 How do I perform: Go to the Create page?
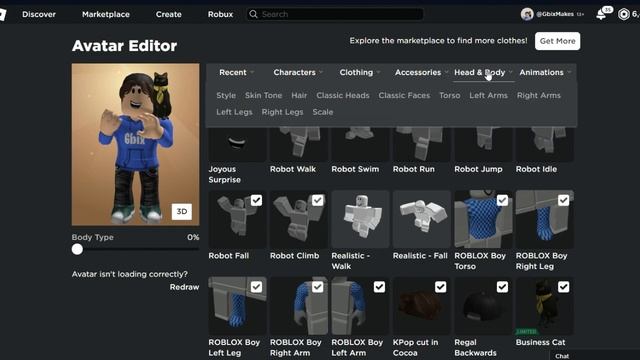169,14
